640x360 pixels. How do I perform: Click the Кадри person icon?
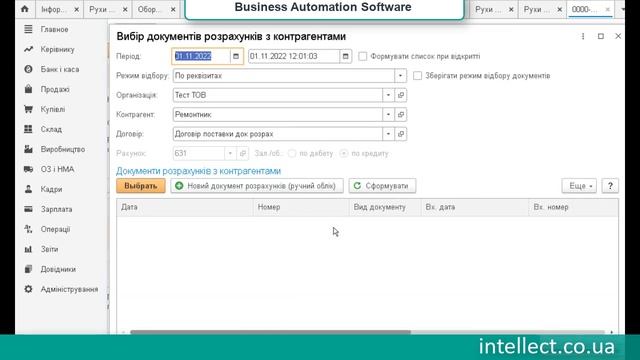(28, 189)
